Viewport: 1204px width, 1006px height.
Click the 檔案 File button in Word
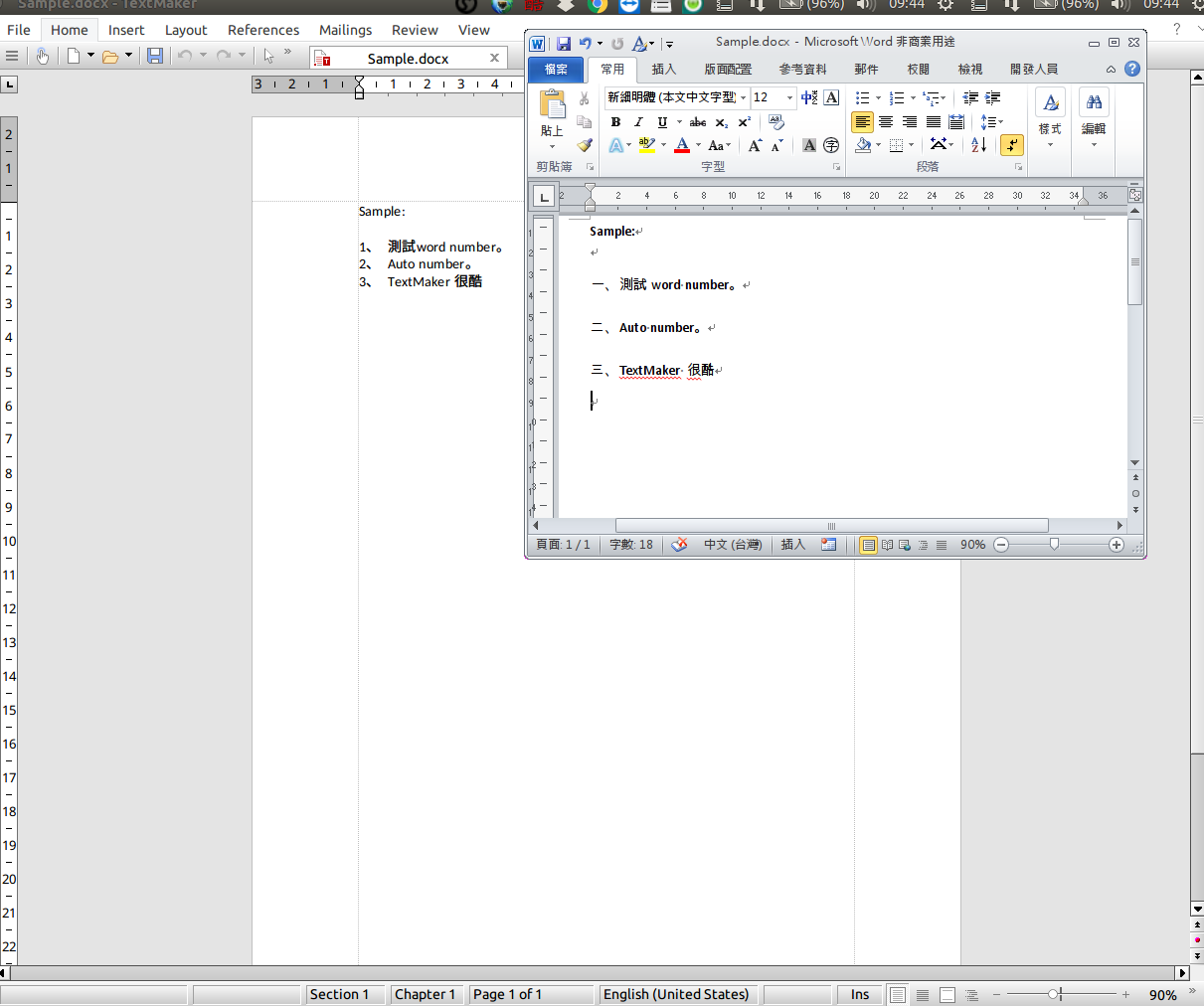(x=556, y=69)
